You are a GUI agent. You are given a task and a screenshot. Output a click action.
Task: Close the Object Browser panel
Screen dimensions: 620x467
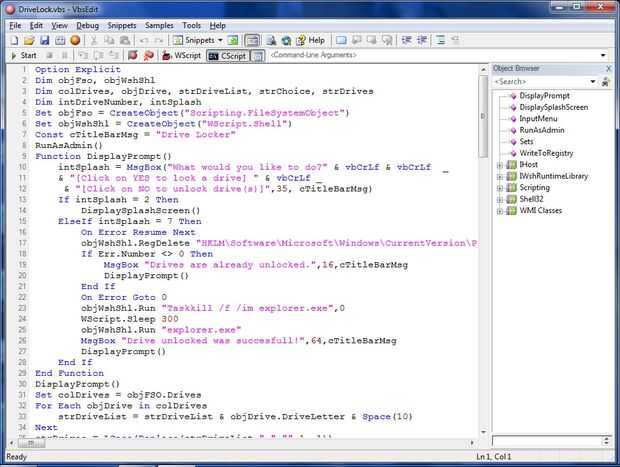pyautogui.click(x=609, y=68)
